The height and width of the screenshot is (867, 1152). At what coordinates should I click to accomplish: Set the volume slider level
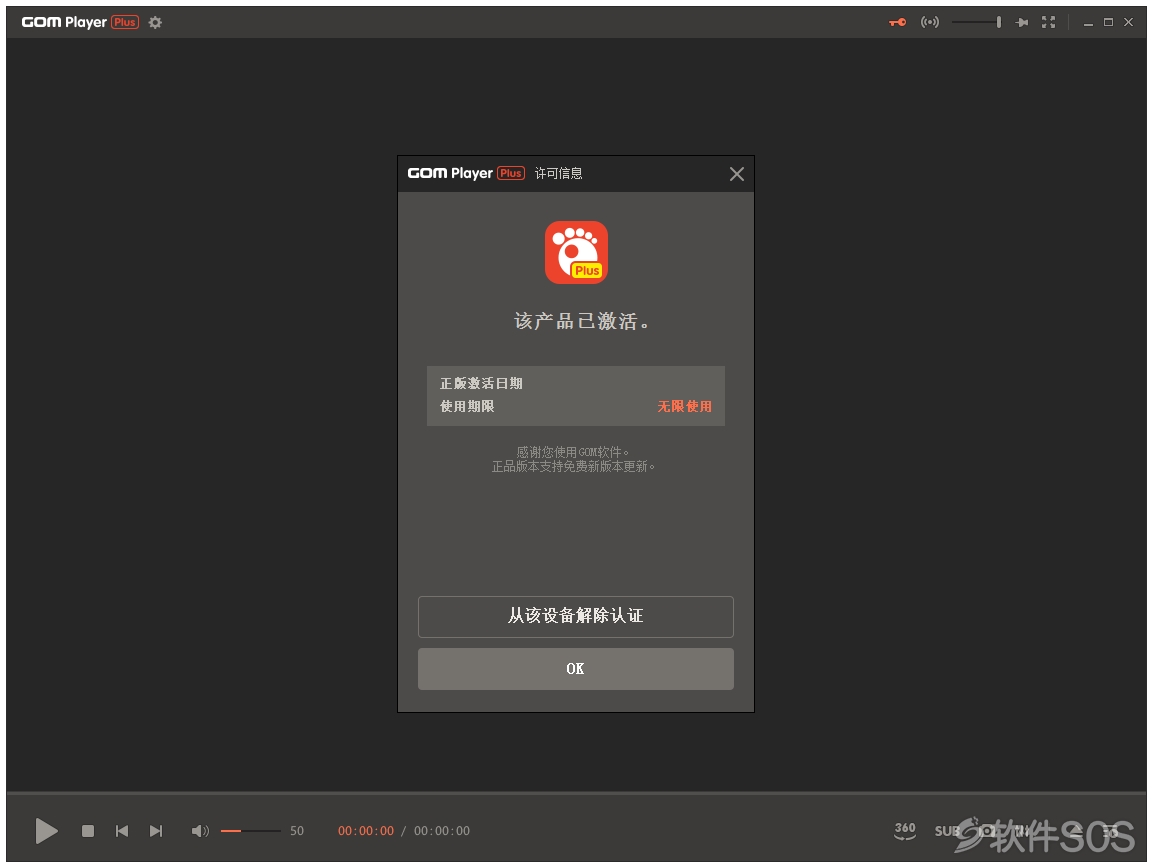click(251, 831)
